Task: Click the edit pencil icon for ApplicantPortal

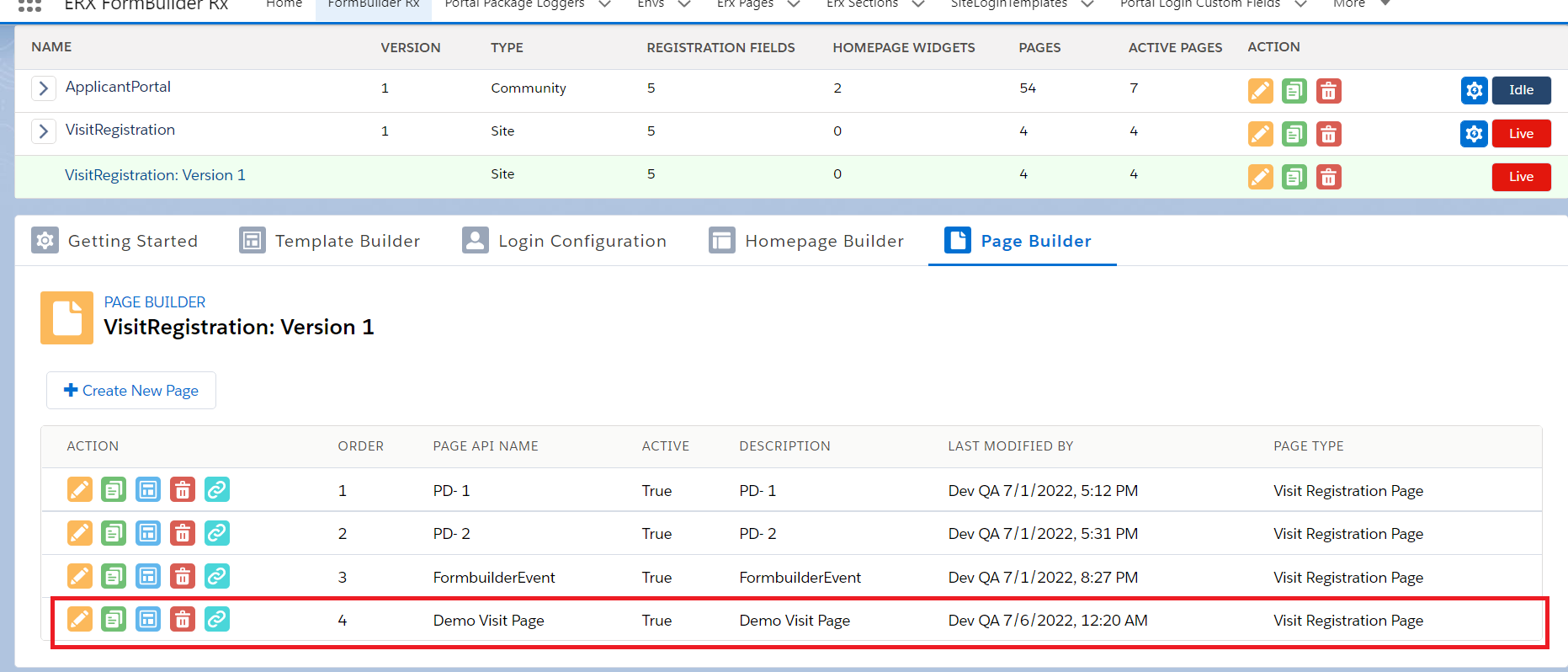Action: click(x=1260, y=91)
